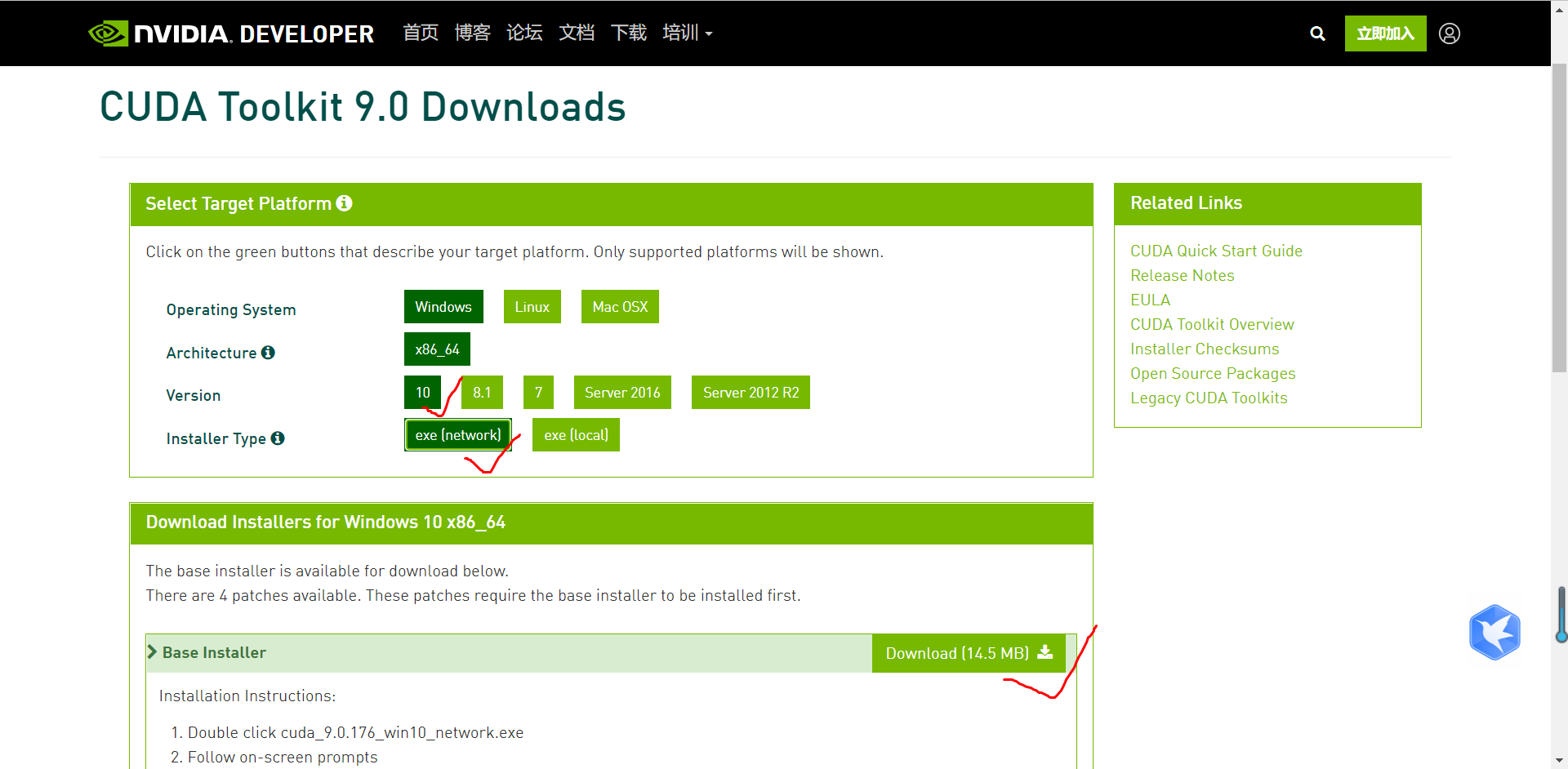1568x769 pixels.
Task: Download the 14.5 MB base installer
Action: [x=969, y=653]
